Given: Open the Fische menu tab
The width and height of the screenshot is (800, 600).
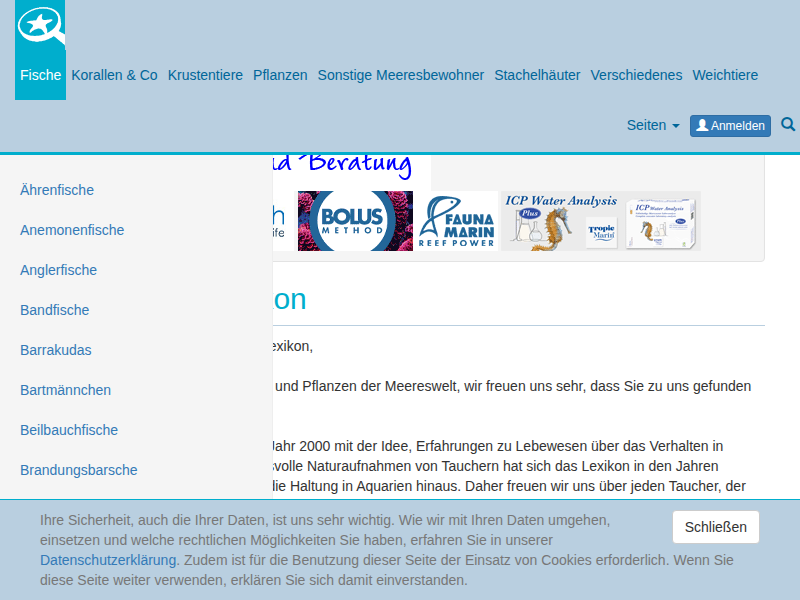Looking at the screenshot, I should tap(40, 75).
